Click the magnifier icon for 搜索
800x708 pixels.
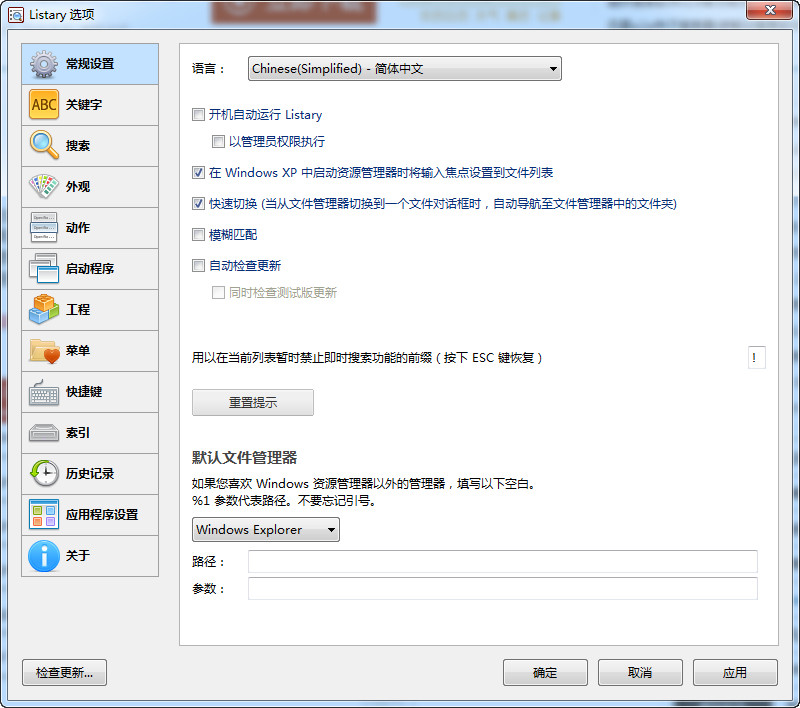click(44, 145)
